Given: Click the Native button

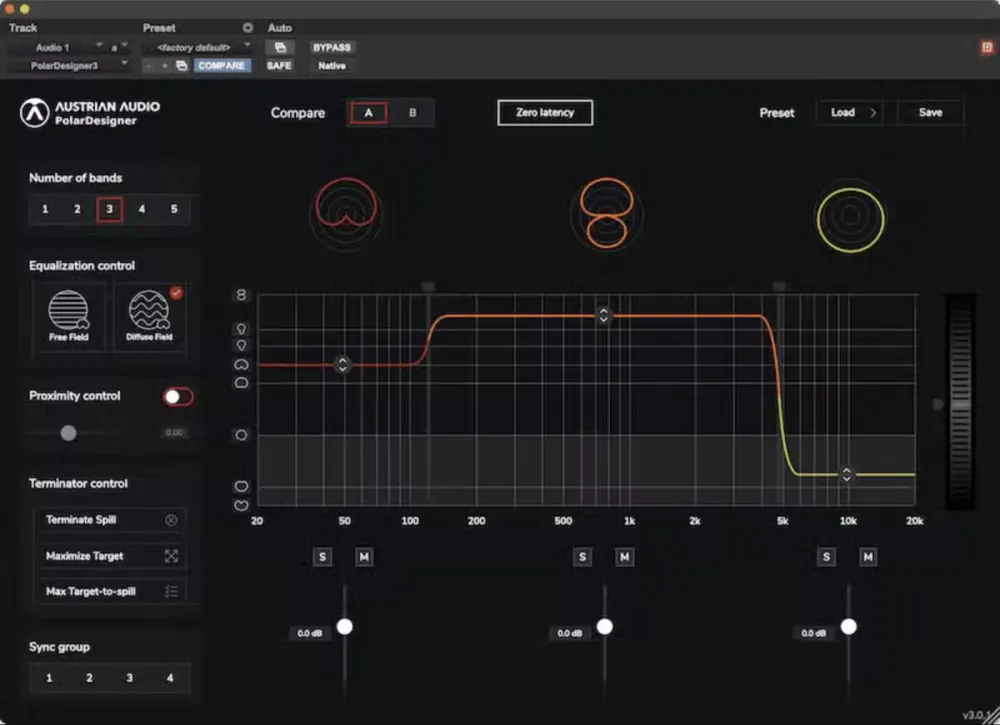Looking at the screenshot, I should tap(332, 66).
